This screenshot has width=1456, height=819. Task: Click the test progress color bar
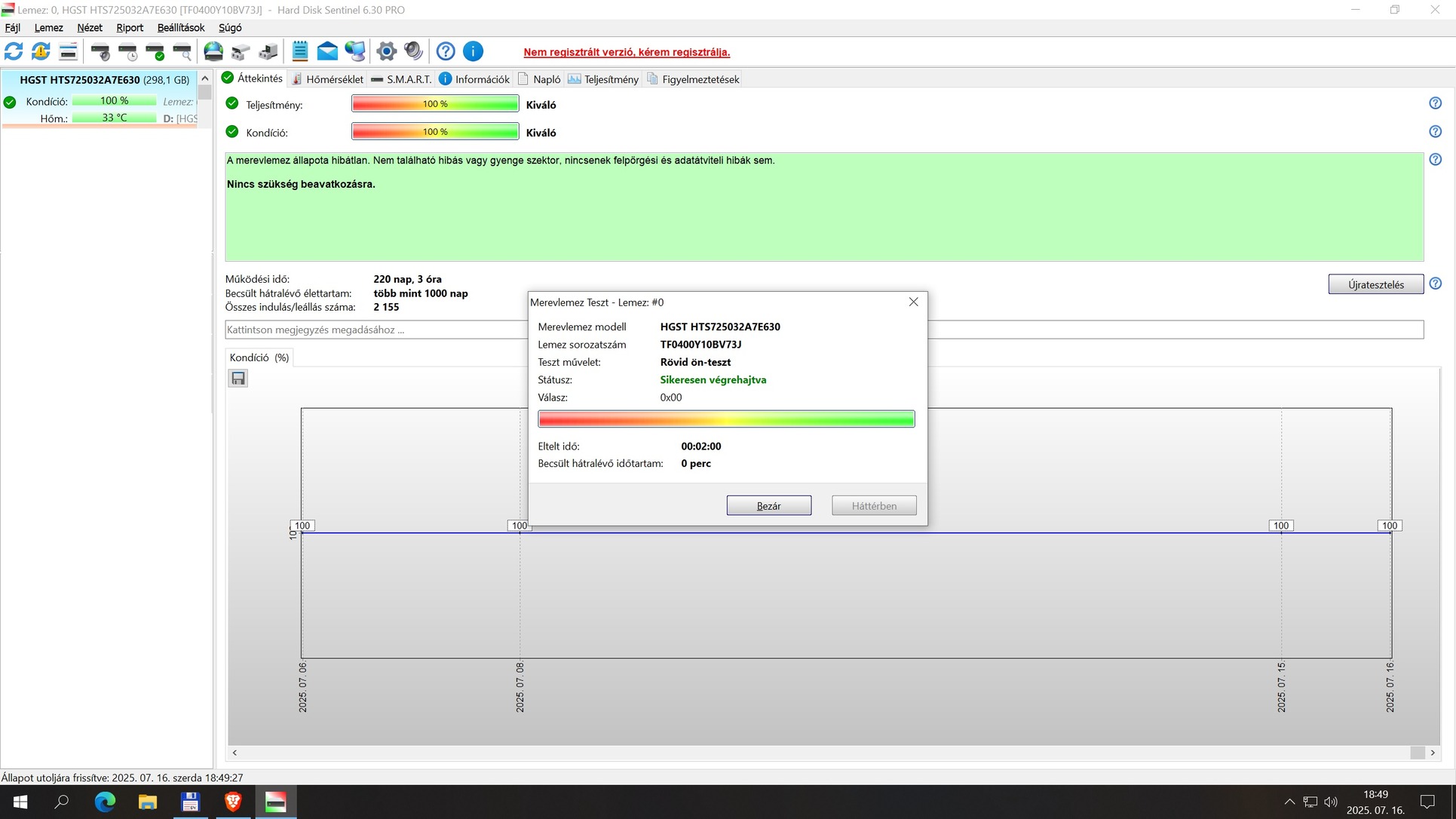pos(726,419)
